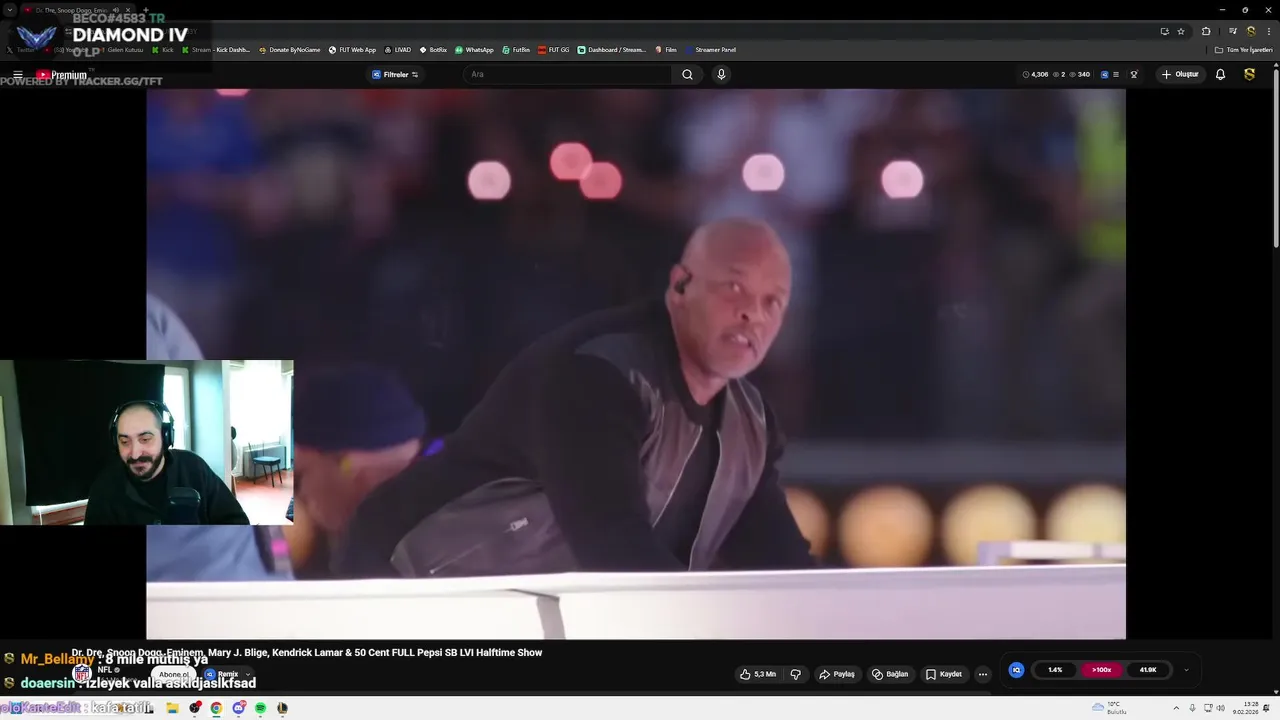Open the Donate ByNoGame bookmark
This screenshot has height=720, width=1280.
click(289, 50)
